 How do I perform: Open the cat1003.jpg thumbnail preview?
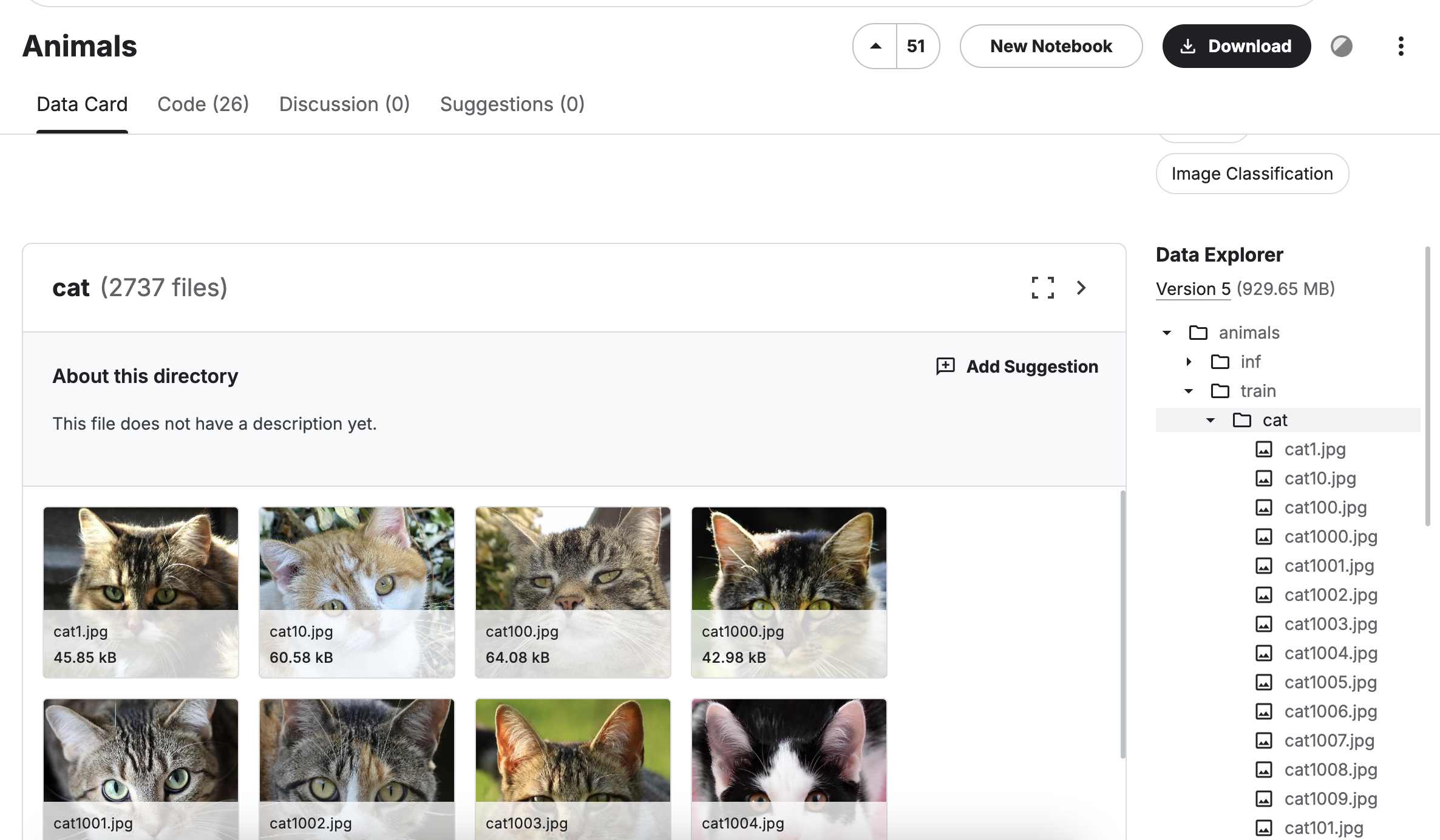coord(573,769)
